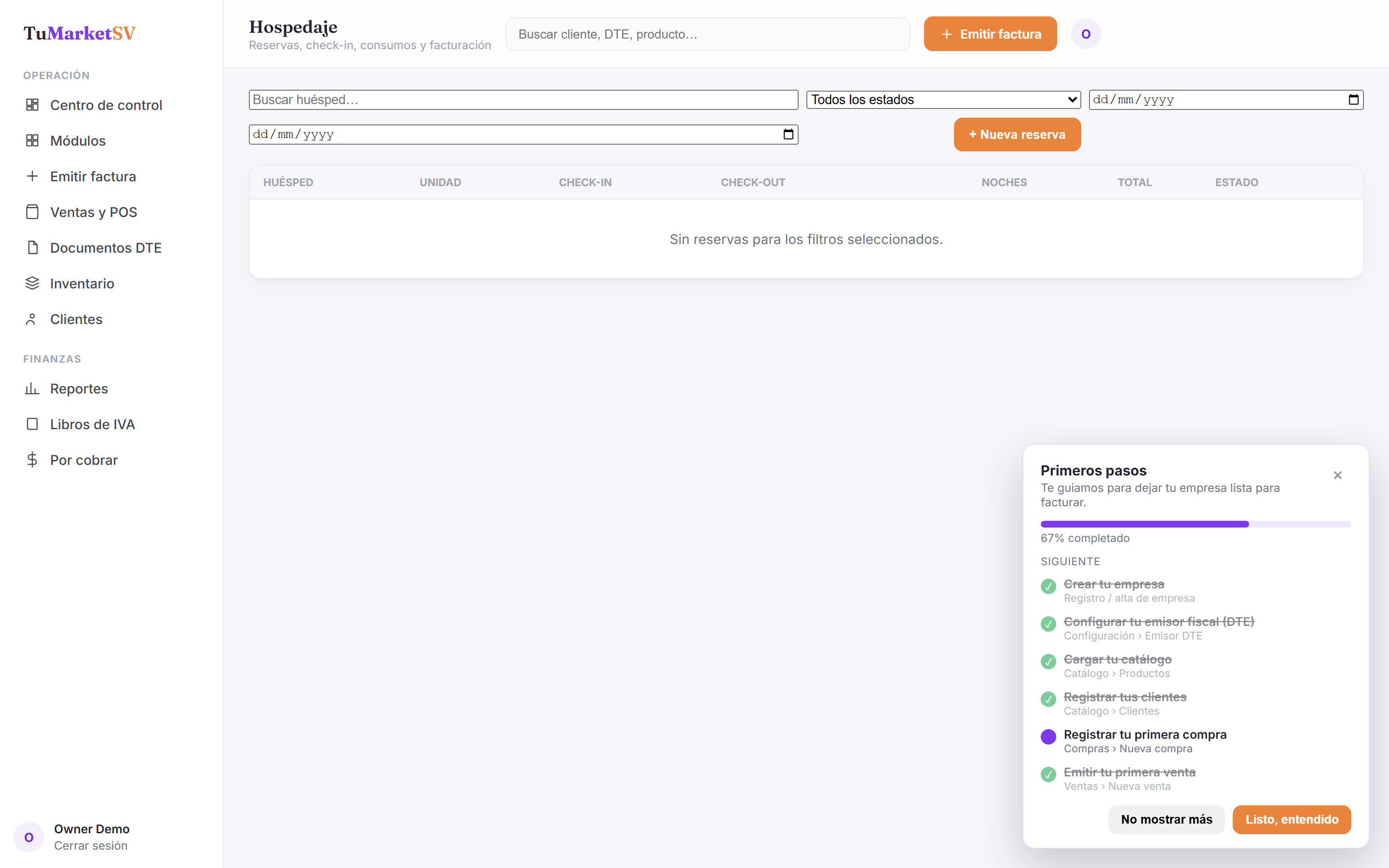Open calendar picker of the top-right date field

click(x=1353, y=100)
